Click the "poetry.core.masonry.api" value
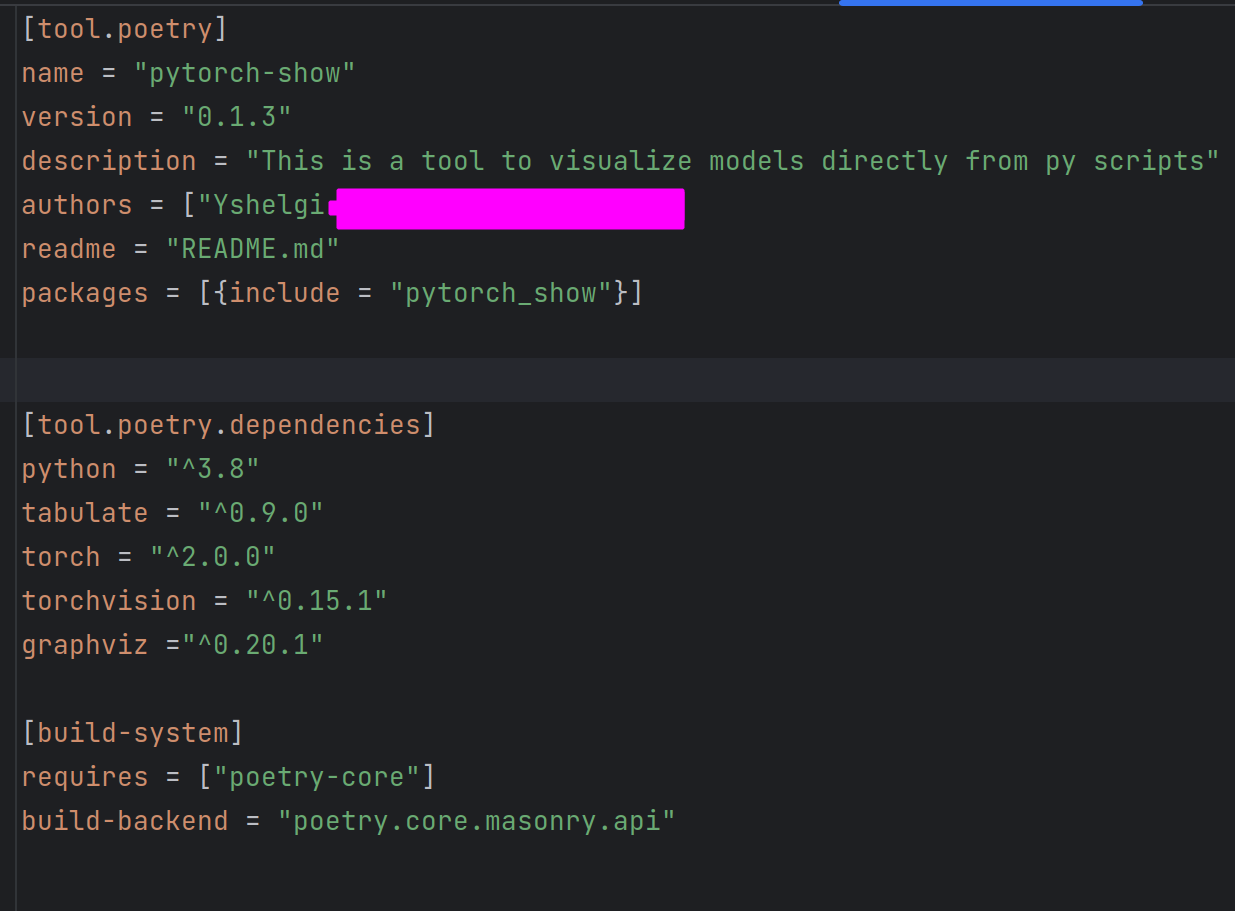This screenshot has width=1235, height=911. point(477,821)
